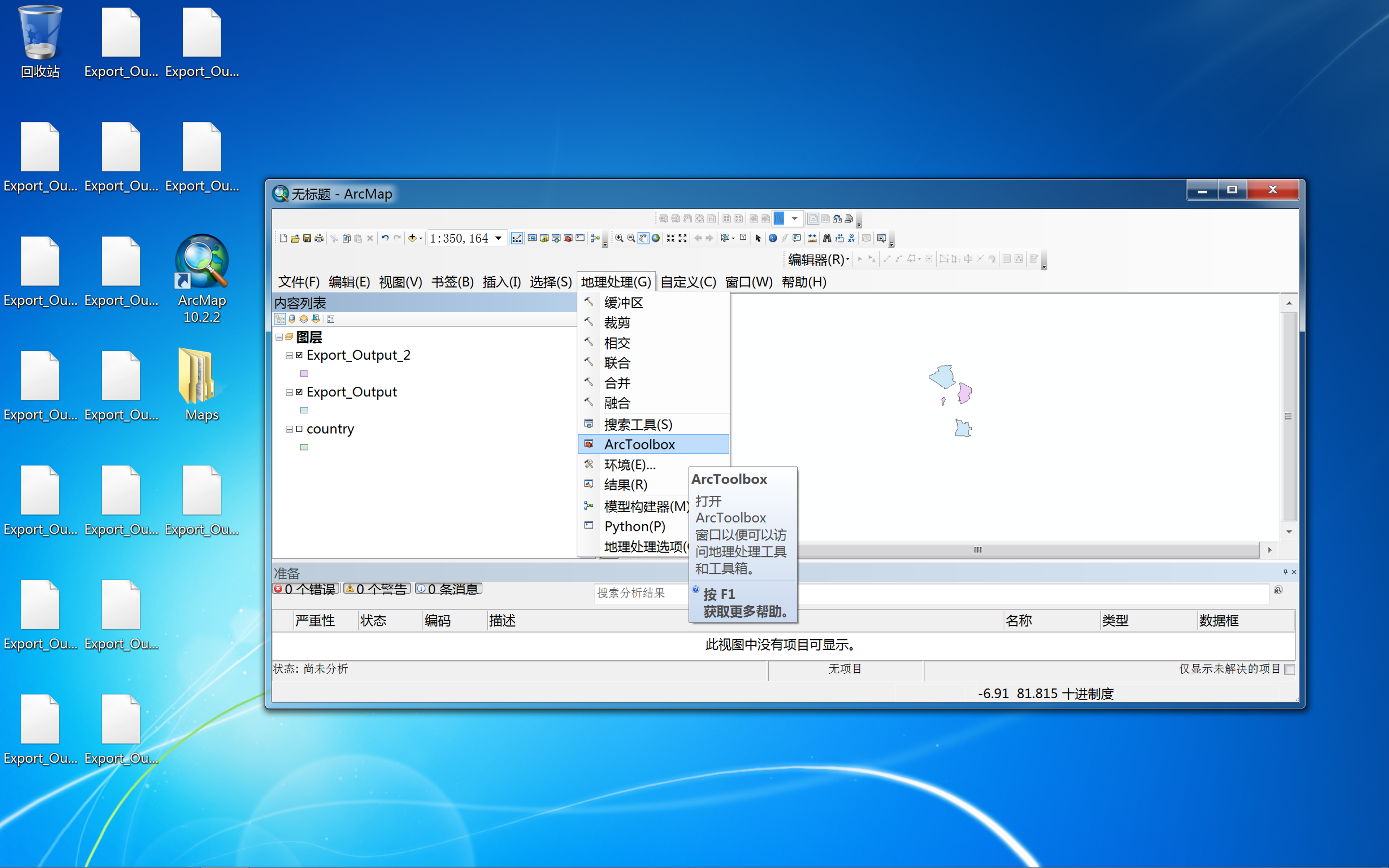Open the Measure tool
This screenshot has width=1389, height=868.
tap(812, 238)
